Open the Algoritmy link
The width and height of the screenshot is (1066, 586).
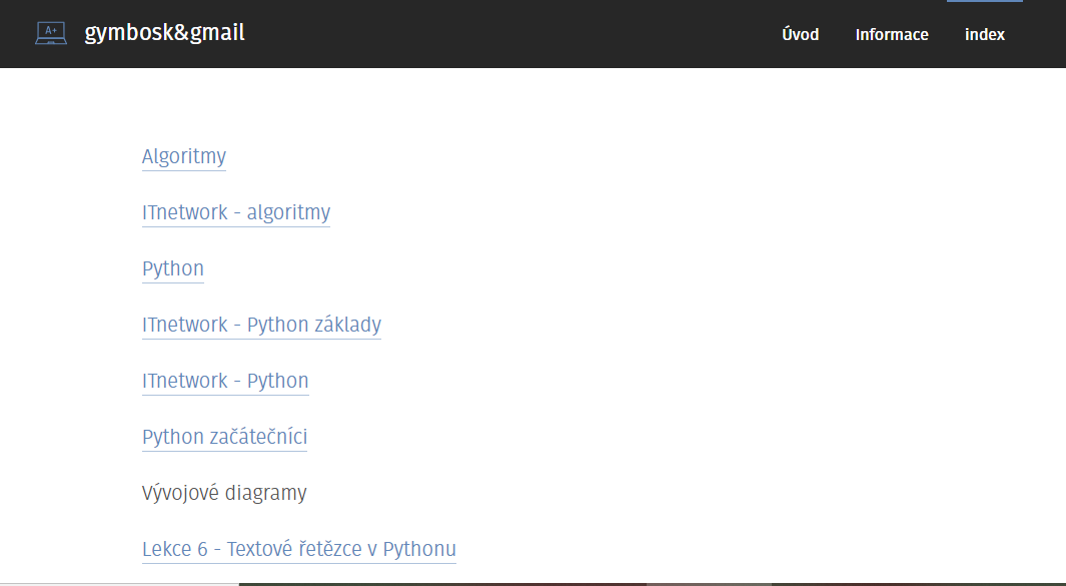tap(184, 156)
